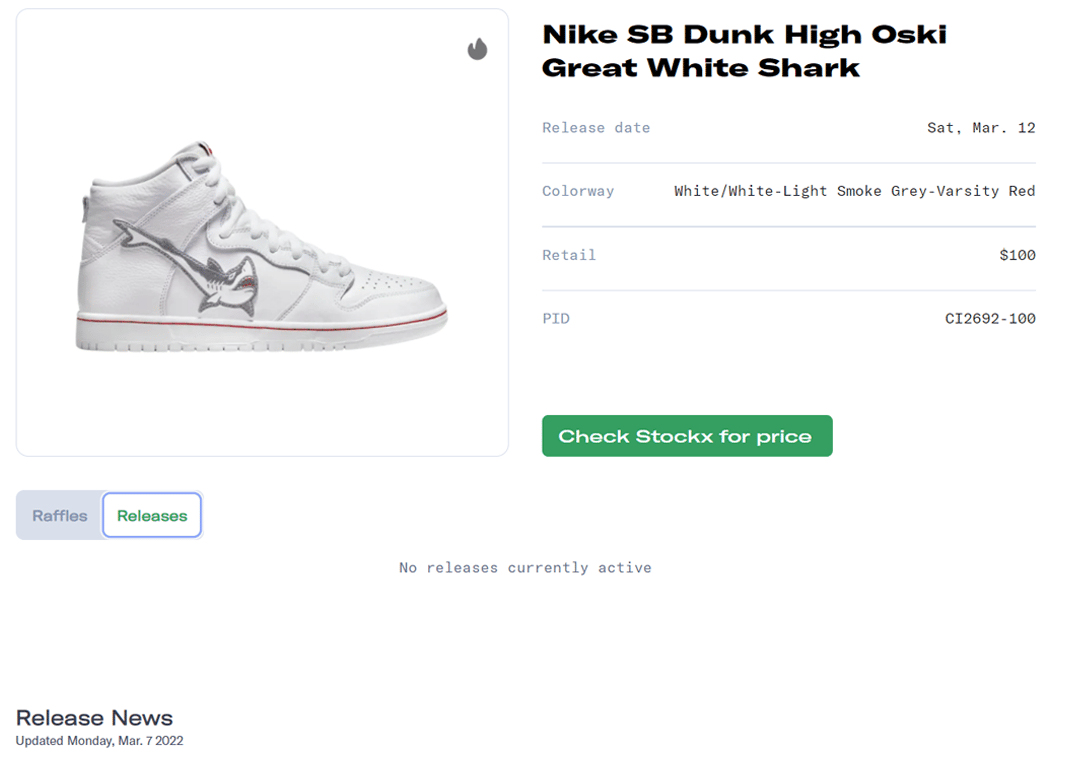The height and width of the screenshot is (760, 1080).
Task: Click the White/White-Light Smoke Grey colorway text
Action: pos(854,191)
